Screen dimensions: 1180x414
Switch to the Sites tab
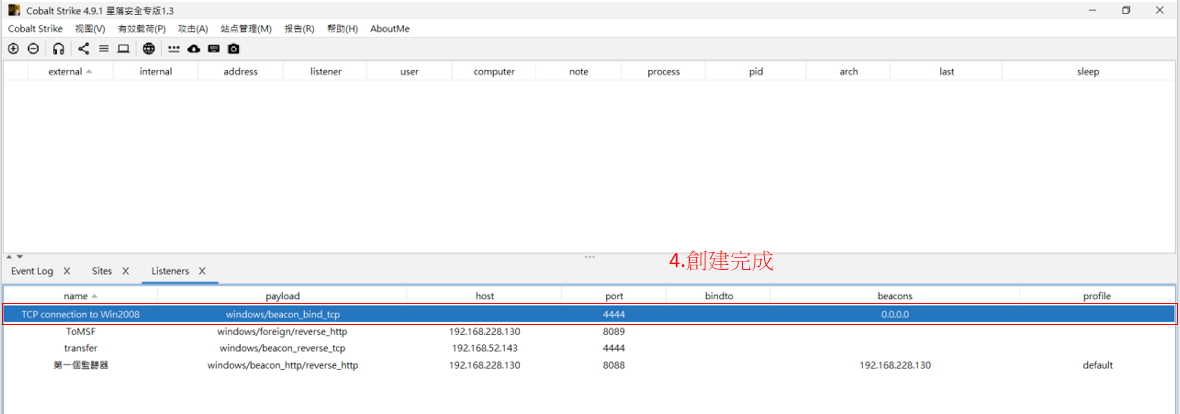pos(102,271)
